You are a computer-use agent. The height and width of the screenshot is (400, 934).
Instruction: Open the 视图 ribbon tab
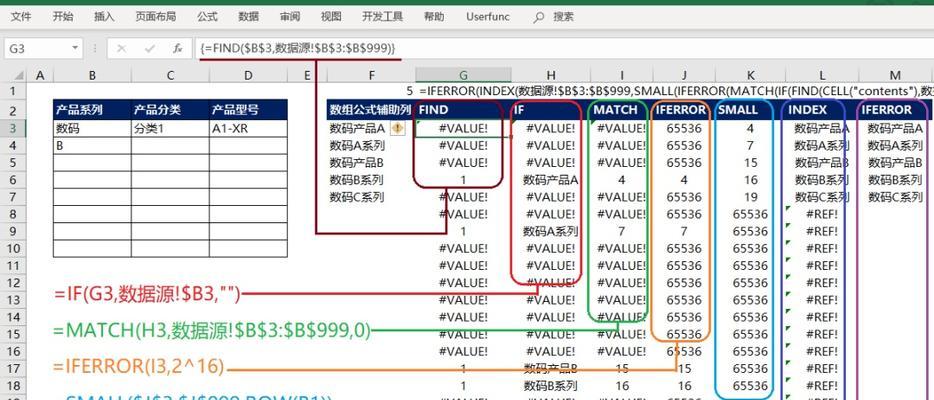point(331,17)
